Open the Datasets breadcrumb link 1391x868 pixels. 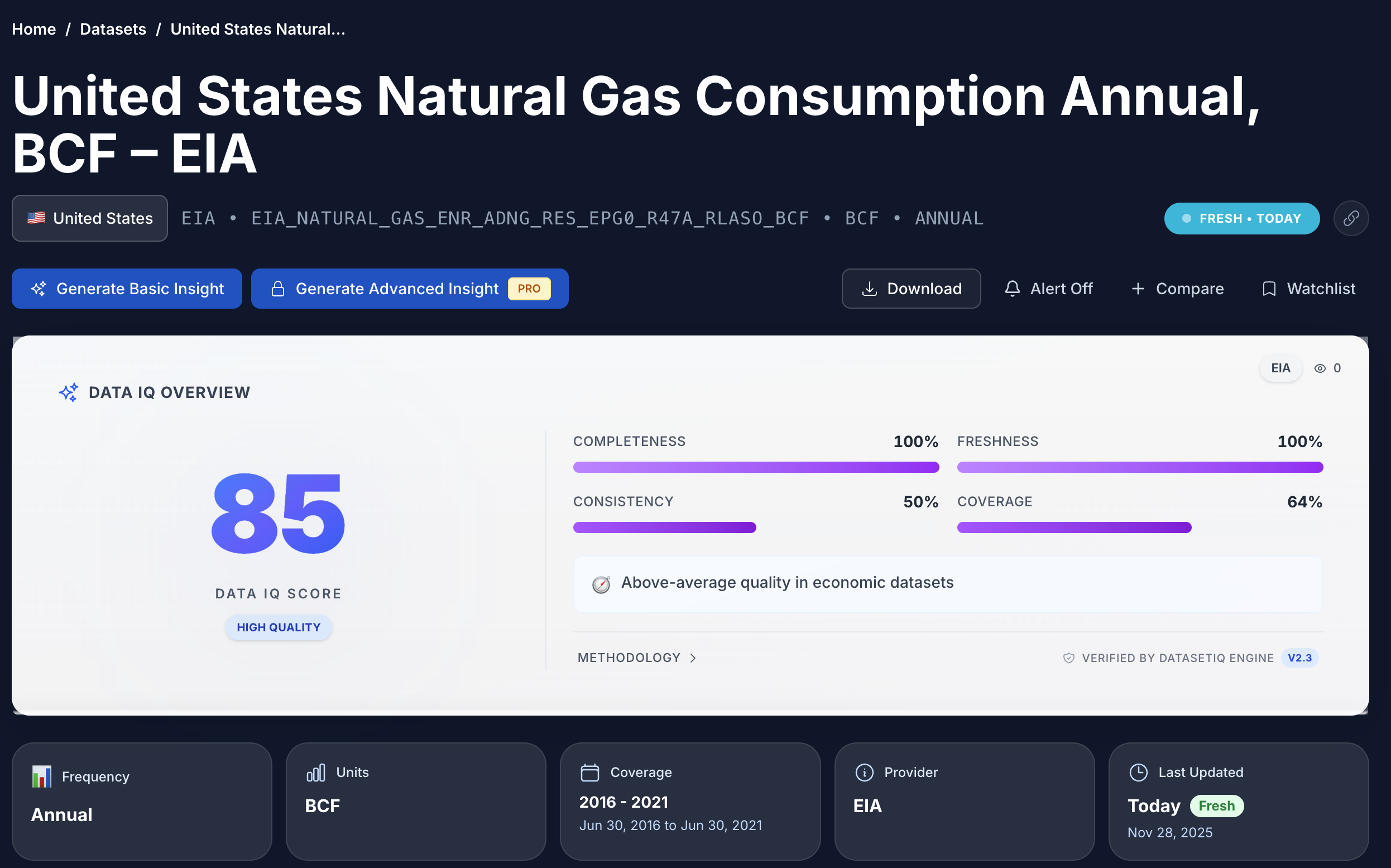point(113,29)
